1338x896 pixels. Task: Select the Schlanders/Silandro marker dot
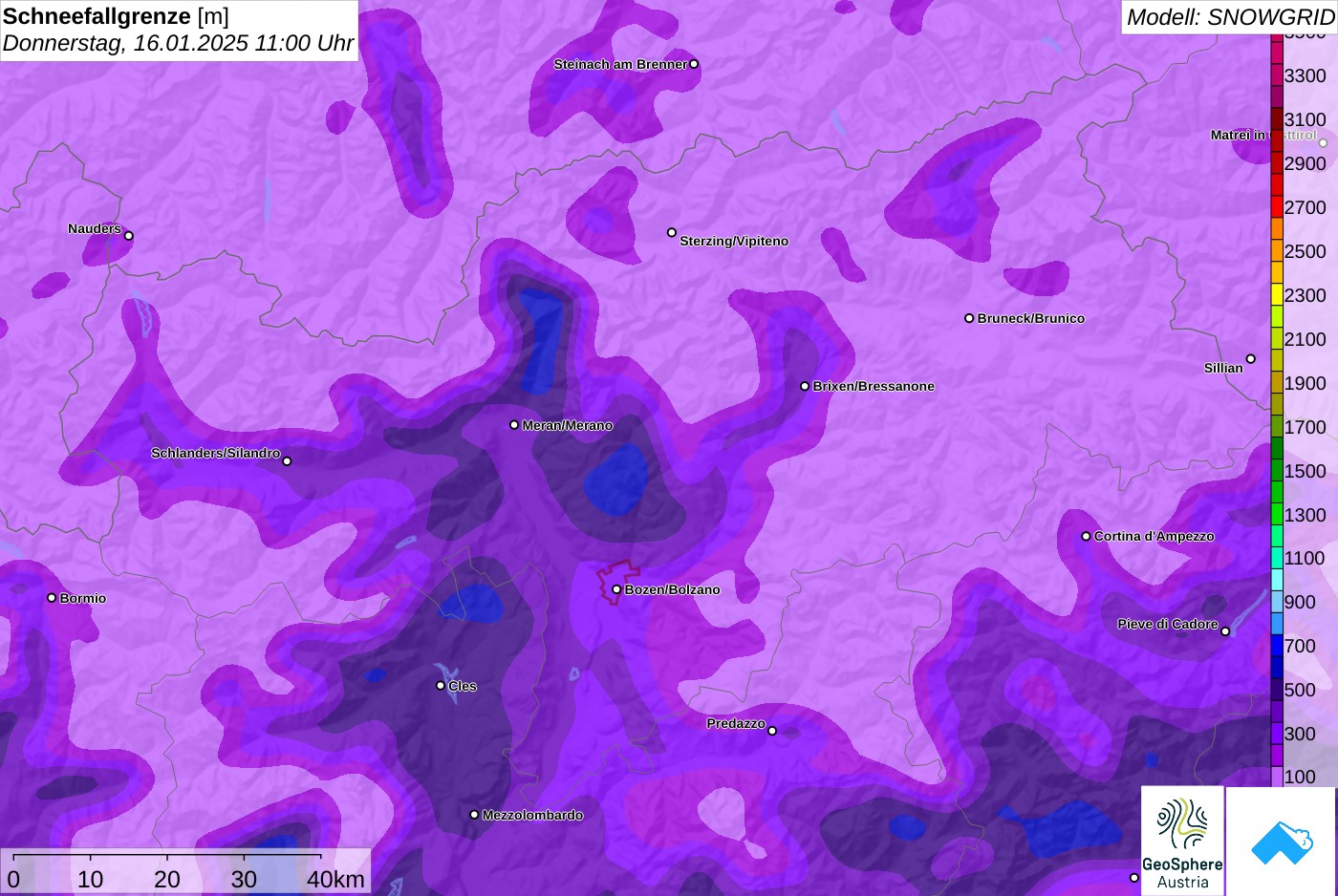point(287,461)
